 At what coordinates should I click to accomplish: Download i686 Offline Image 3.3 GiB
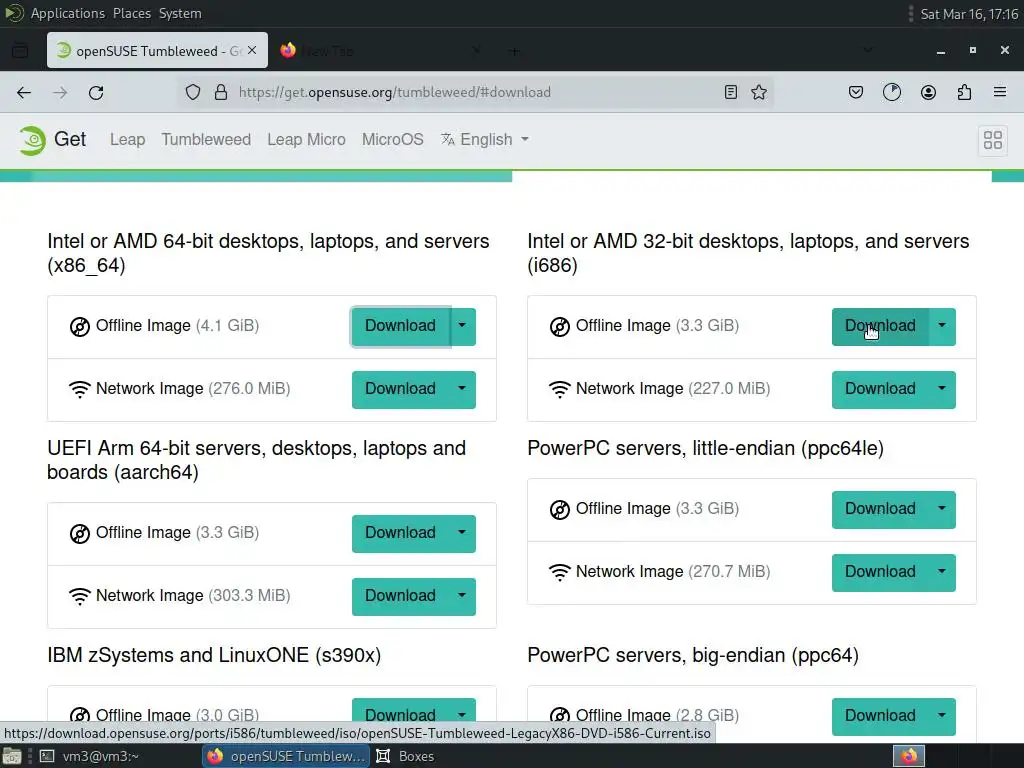[x=880, y=327]
